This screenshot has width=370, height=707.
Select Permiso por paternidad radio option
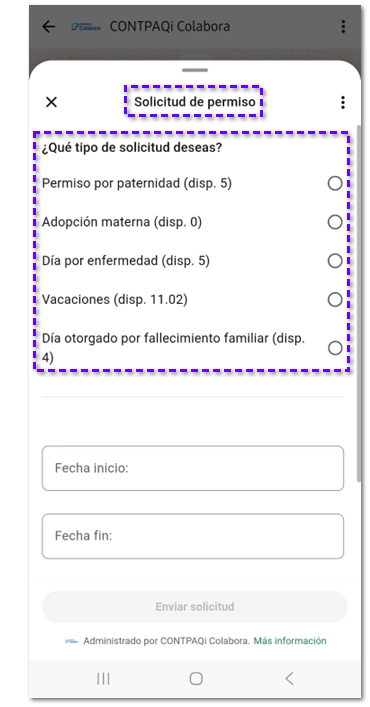pos(335,184)
